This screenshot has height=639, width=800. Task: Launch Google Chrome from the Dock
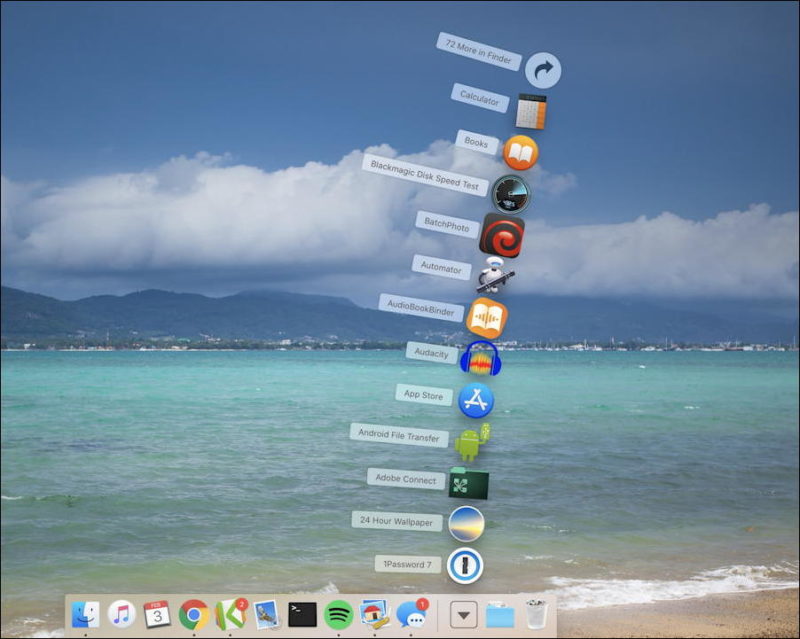(x=196, y=615)
